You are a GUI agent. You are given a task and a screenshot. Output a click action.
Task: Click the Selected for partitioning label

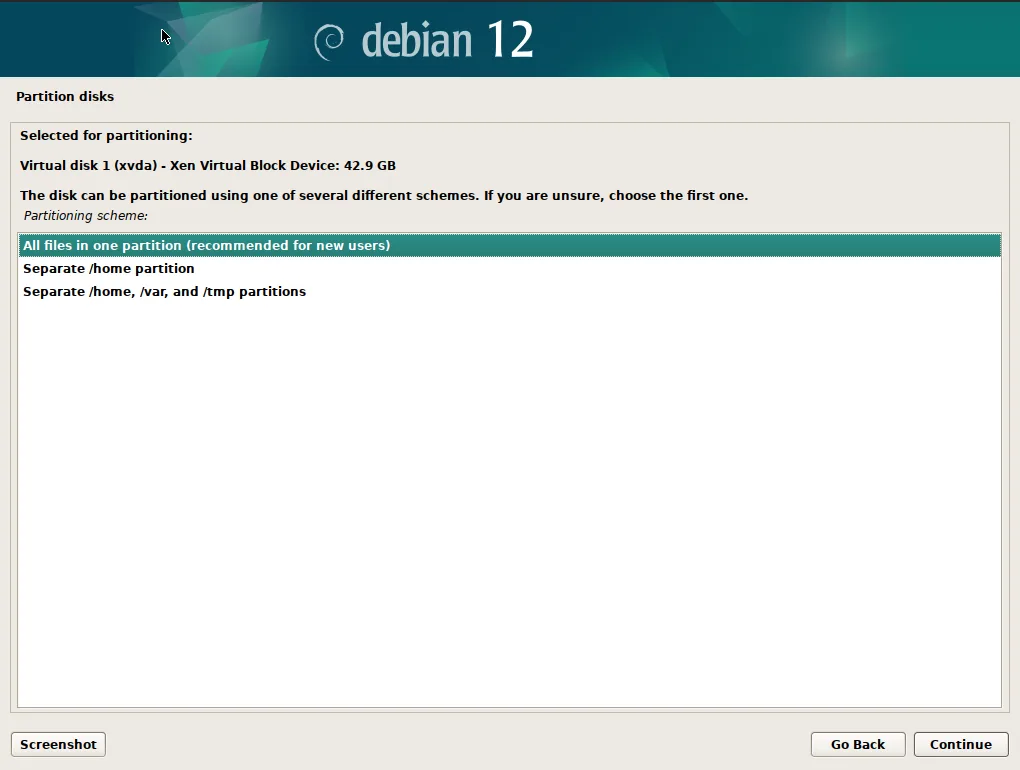click(x=106, y=135)
